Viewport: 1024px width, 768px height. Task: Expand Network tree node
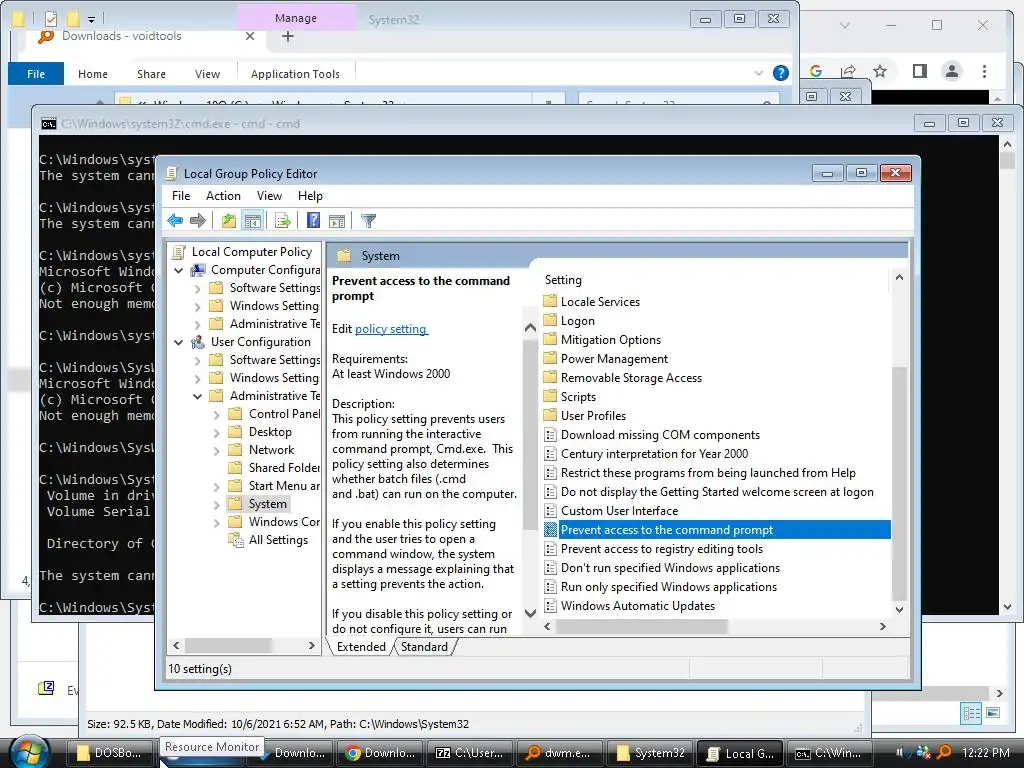pos(217,450)
